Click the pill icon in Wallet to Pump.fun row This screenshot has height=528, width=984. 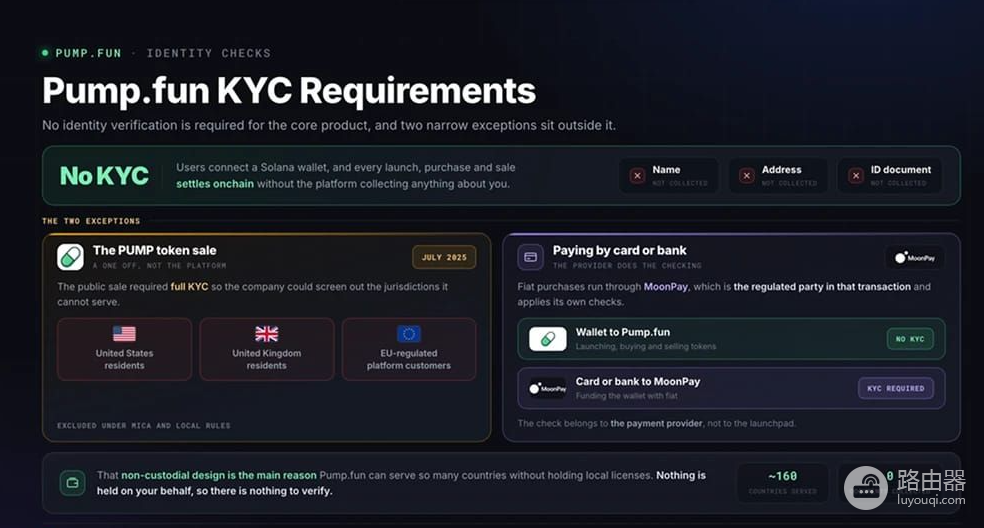[548, 339]
